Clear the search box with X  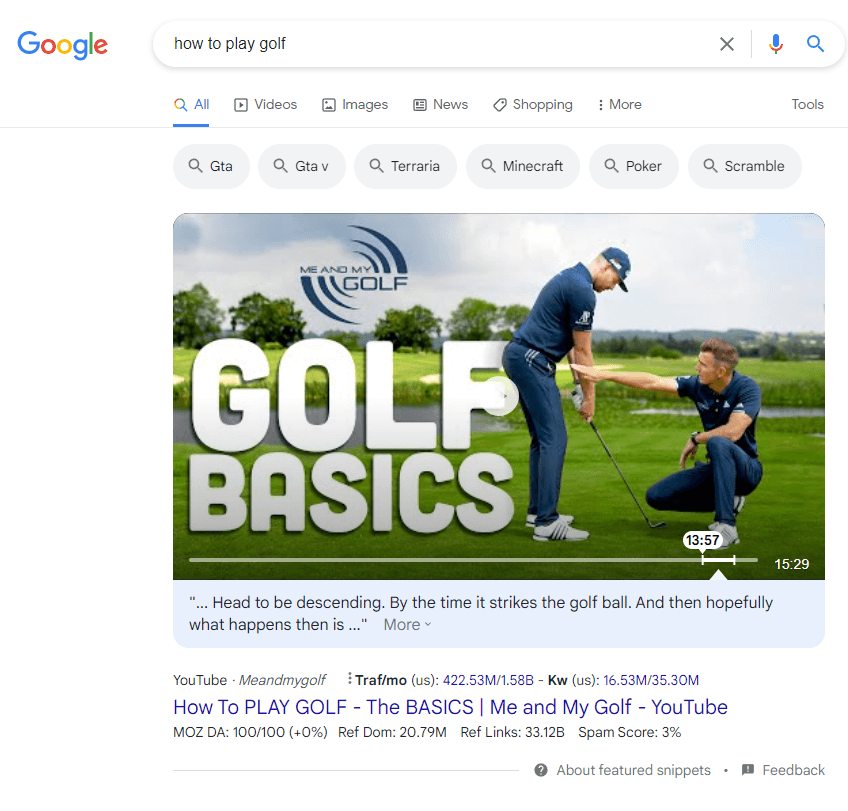click(x=727, y=44)
